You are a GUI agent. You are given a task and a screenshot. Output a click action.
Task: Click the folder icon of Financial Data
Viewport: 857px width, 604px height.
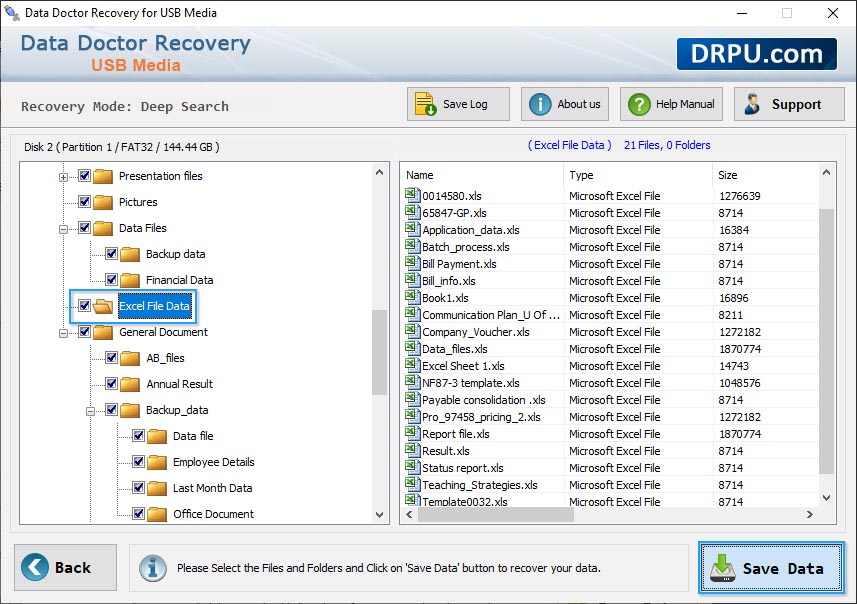click(130, 280)
